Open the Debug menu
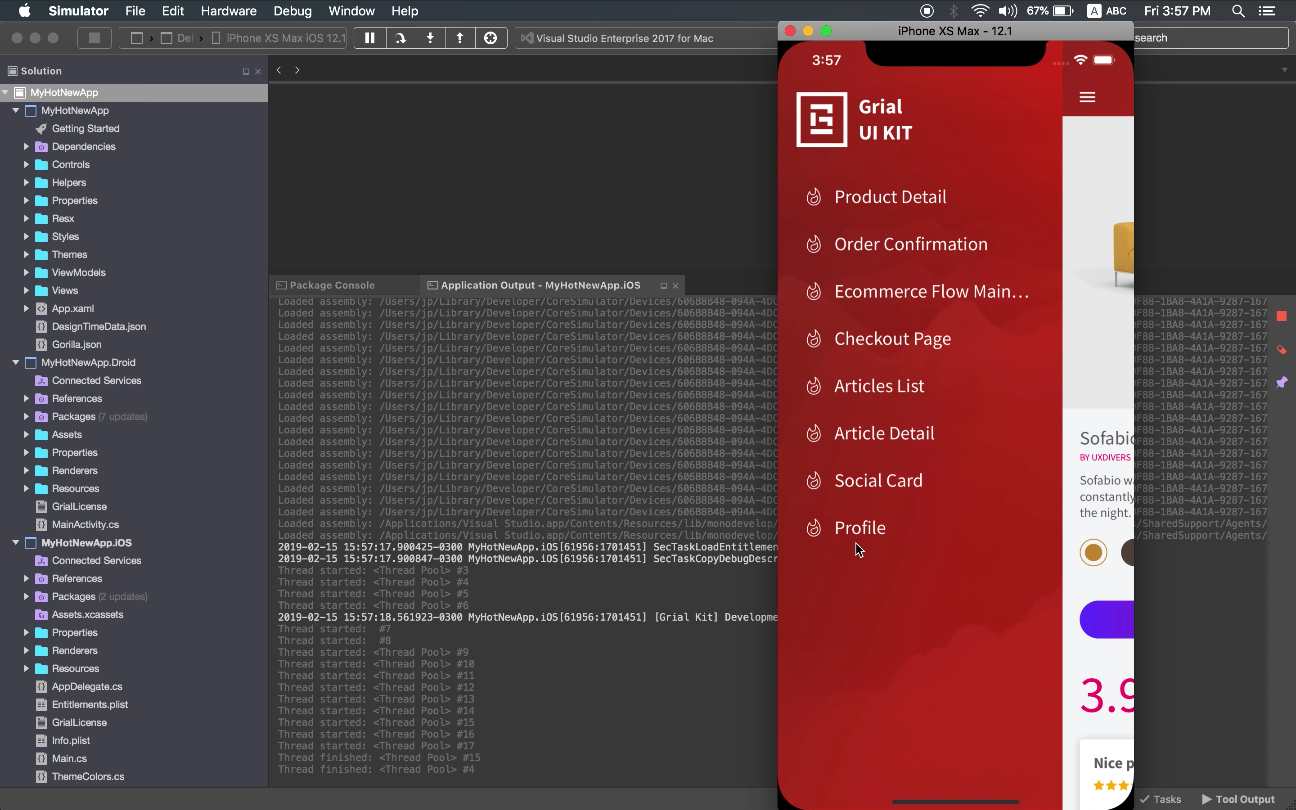Viewport: 1296px width, 810px height. click(292, 11)
